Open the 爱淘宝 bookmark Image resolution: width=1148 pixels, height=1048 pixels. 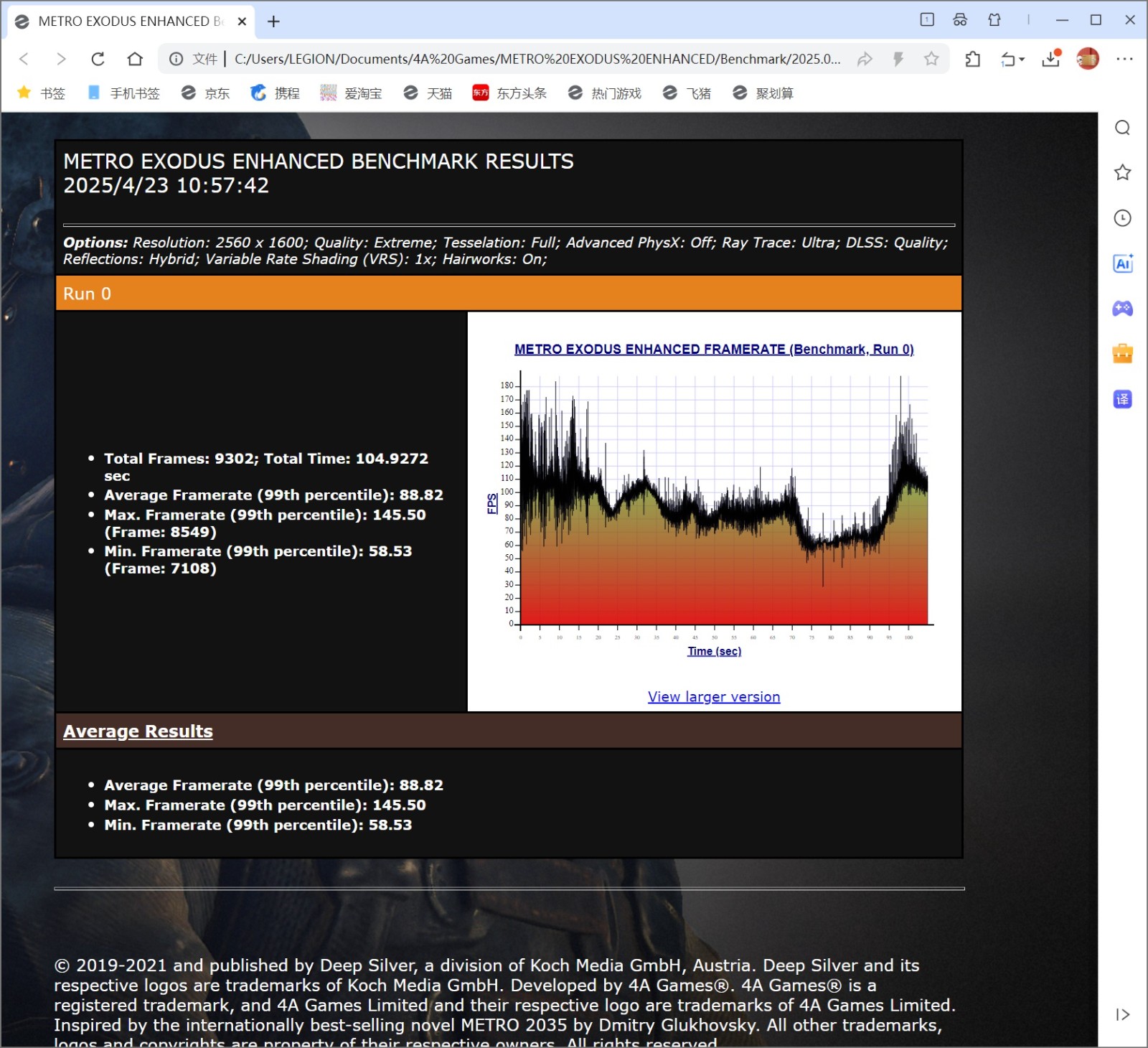tap(352, 93)
